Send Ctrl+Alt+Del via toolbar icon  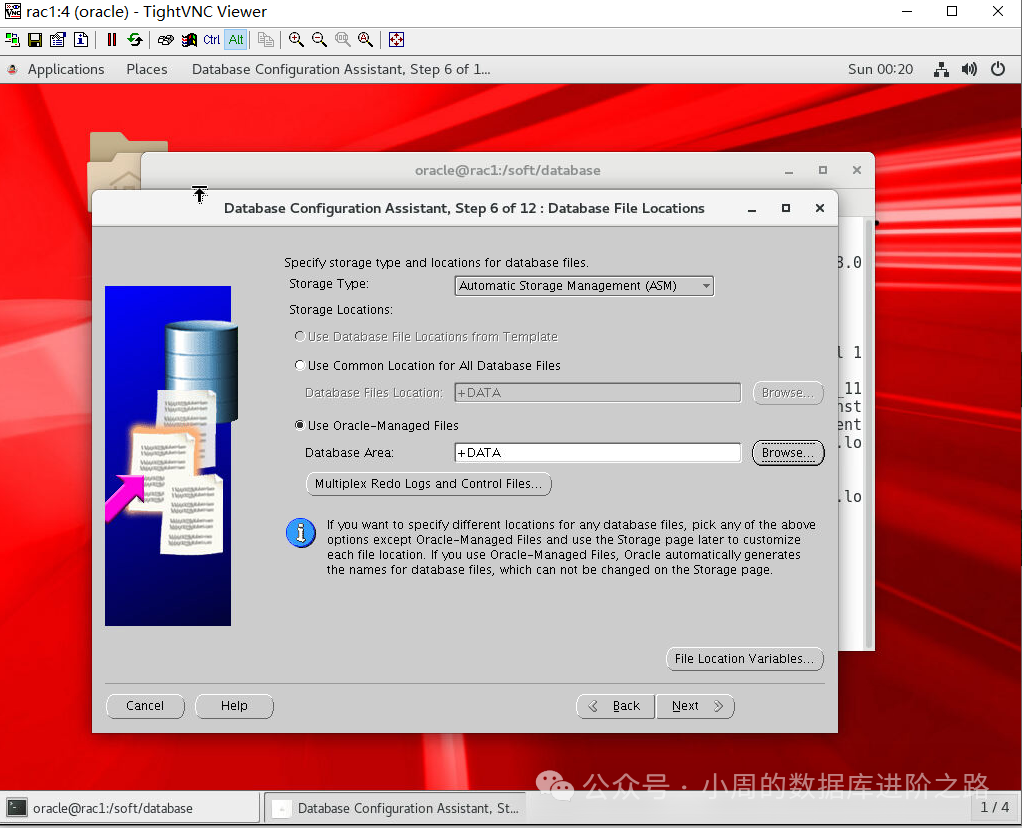pos(166,40)
